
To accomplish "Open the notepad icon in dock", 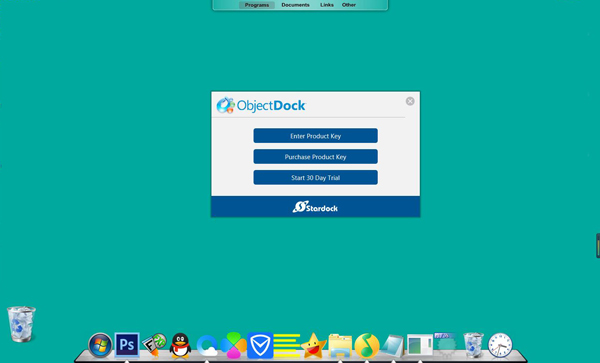I will point(393,346).
